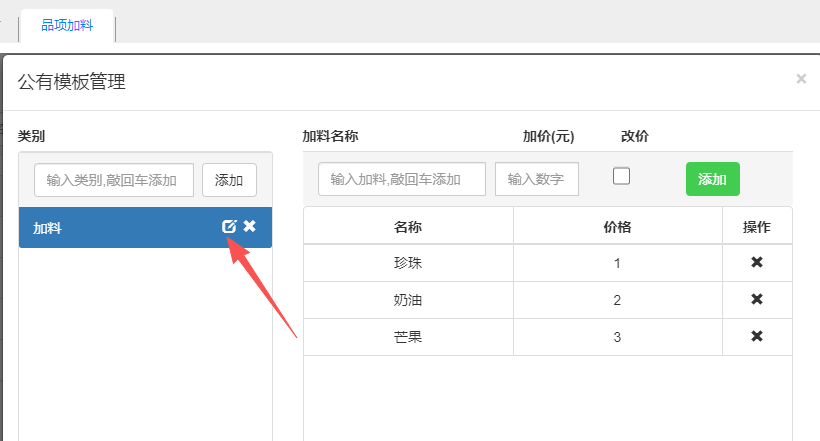
Task: Click the 名称 column header
Action: [x=408, y=227]
